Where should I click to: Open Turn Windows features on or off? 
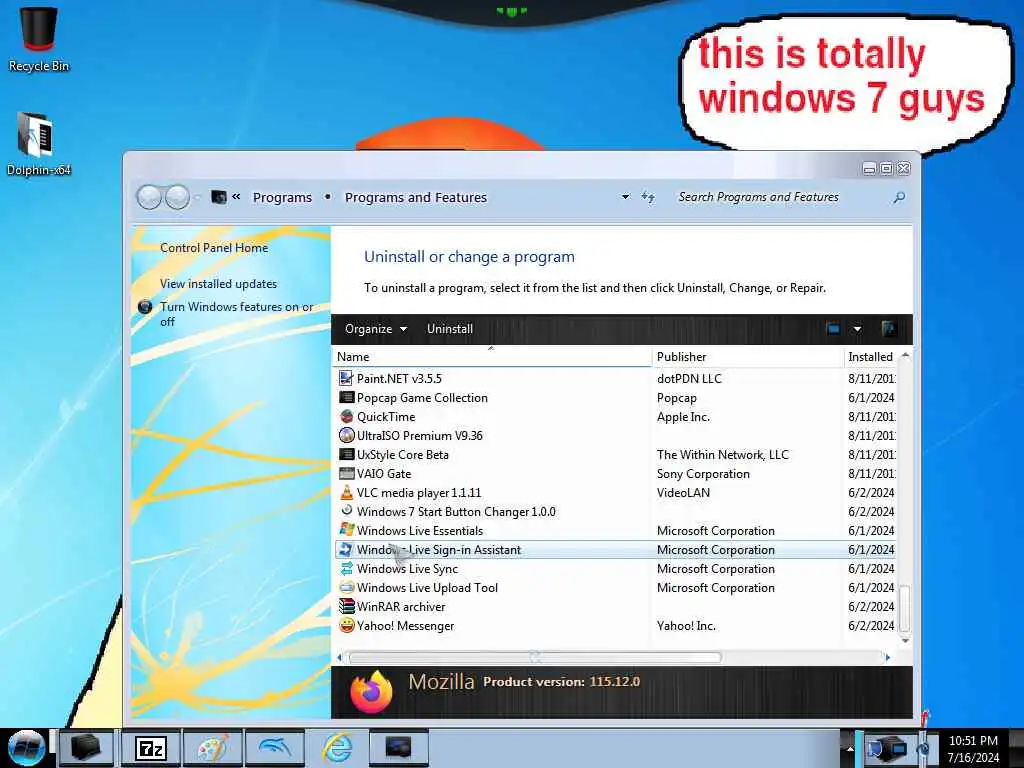point(236,313)
